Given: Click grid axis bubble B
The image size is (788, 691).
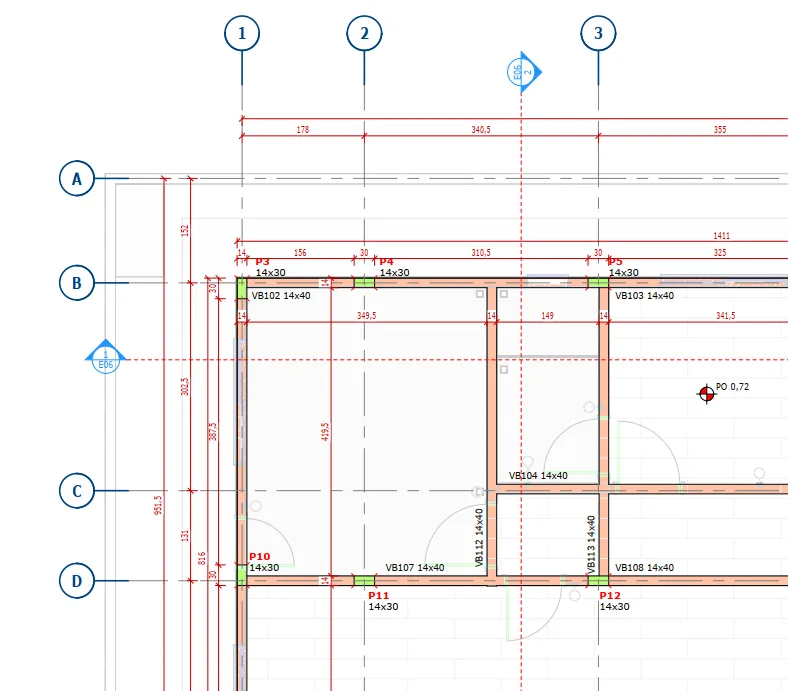Looking at the screenshot, I should (76, 283).
